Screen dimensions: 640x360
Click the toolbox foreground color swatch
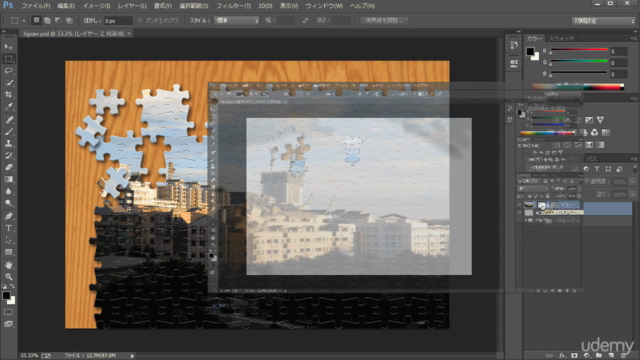[x=6, y=296]
